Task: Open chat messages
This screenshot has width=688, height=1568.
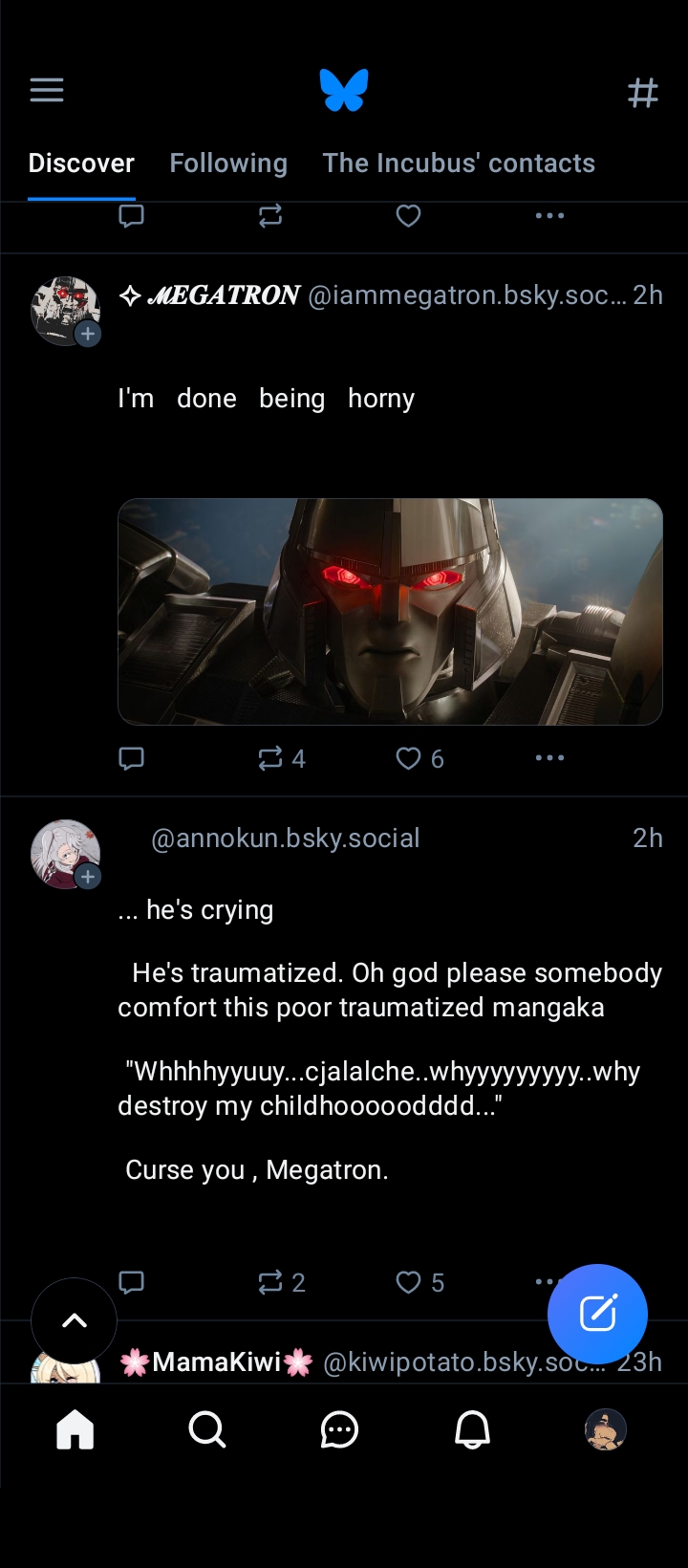Action: coord(339,1430)
